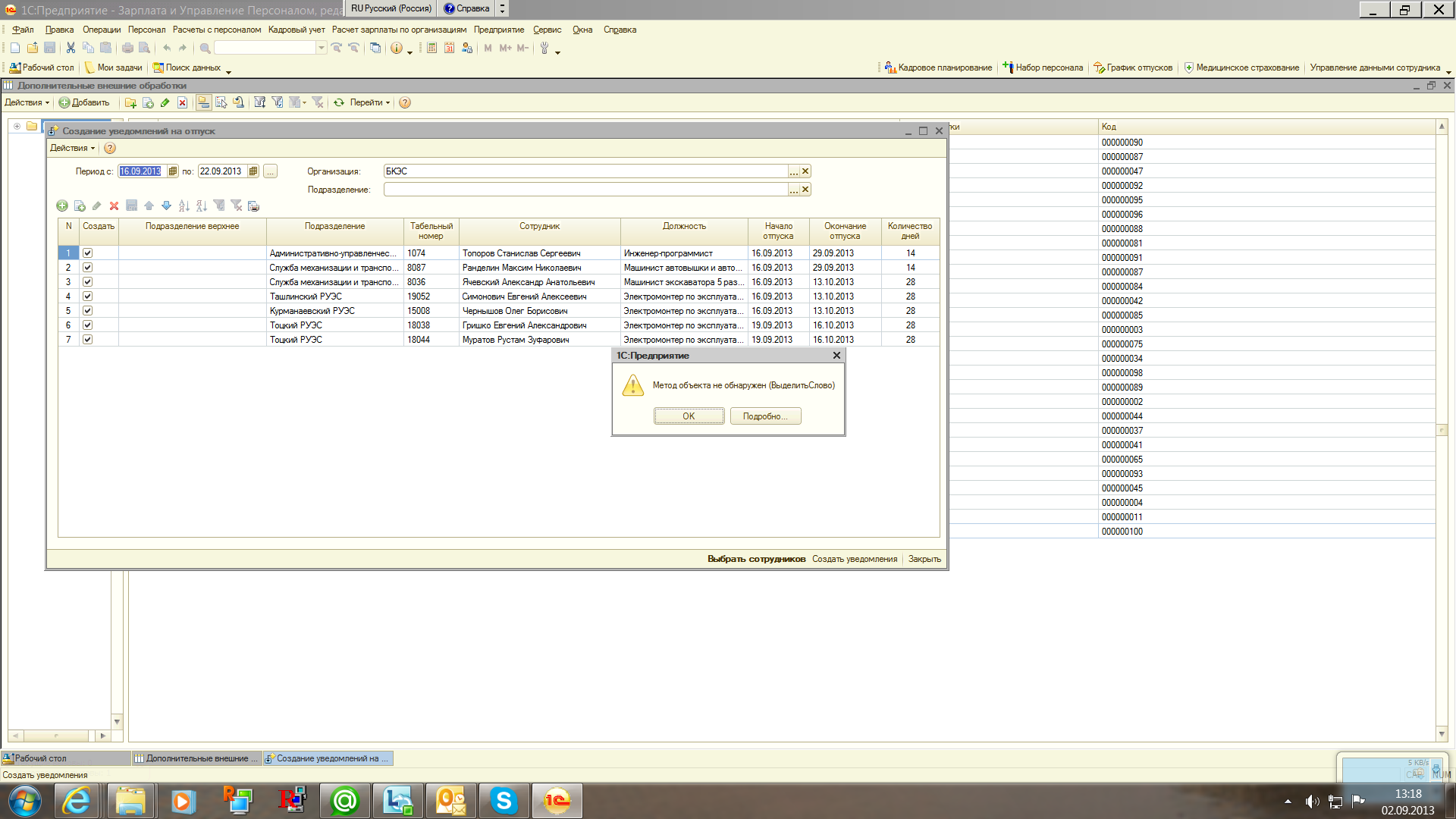
Task: Open the Кадровый учет menu
Action: click(297, 30)
